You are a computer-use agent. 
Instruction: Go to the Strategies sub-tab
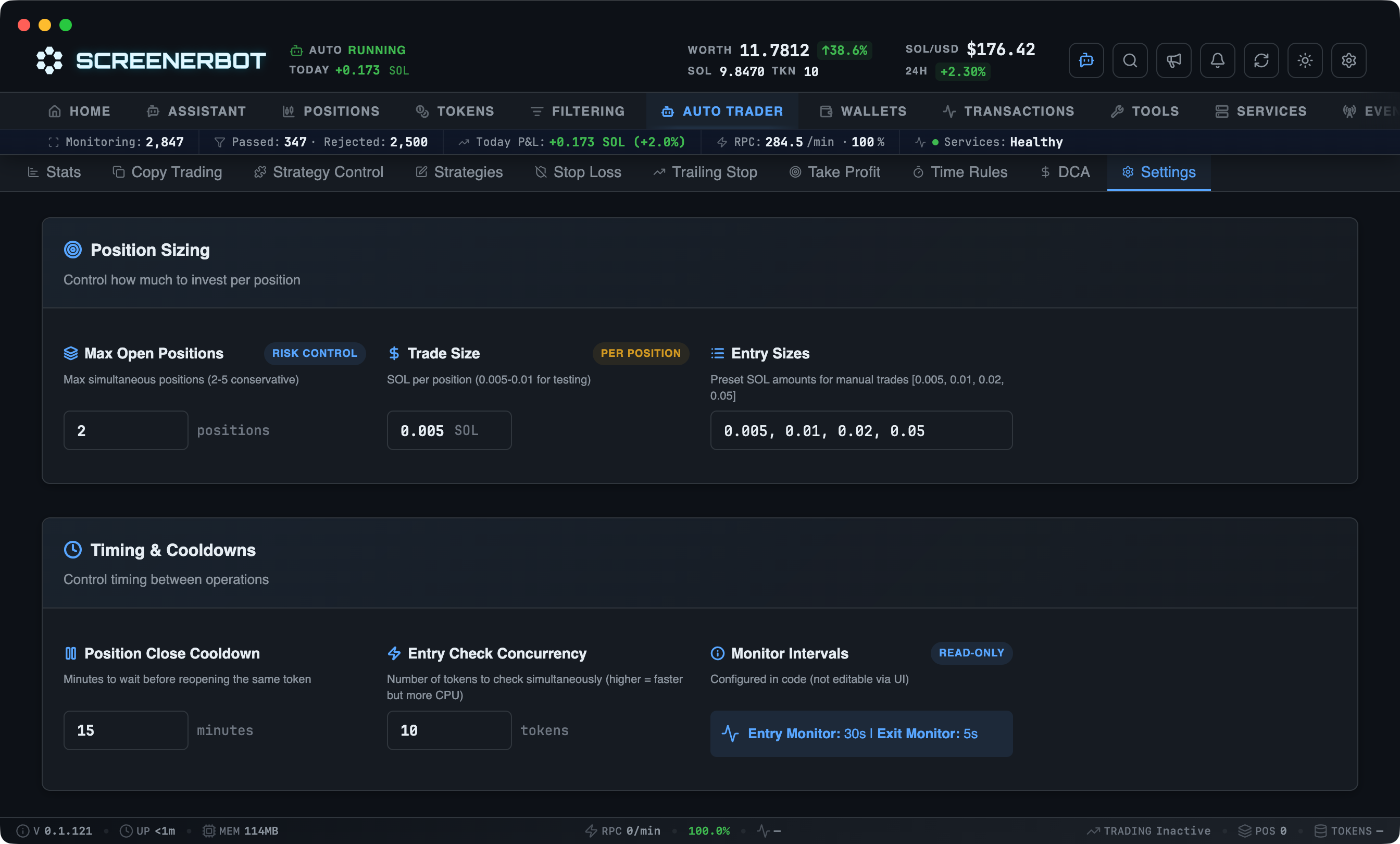(459, 172)
